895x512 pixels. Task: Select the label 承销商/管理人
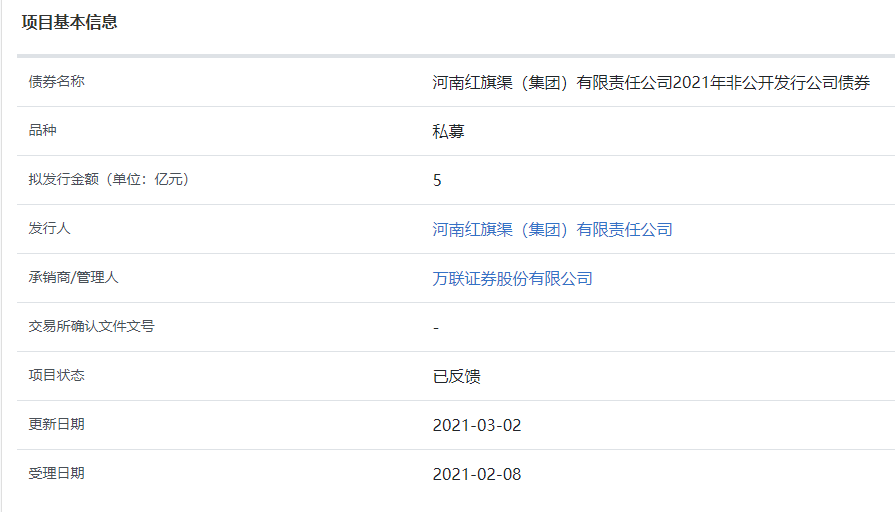click(x=74, y=277)
